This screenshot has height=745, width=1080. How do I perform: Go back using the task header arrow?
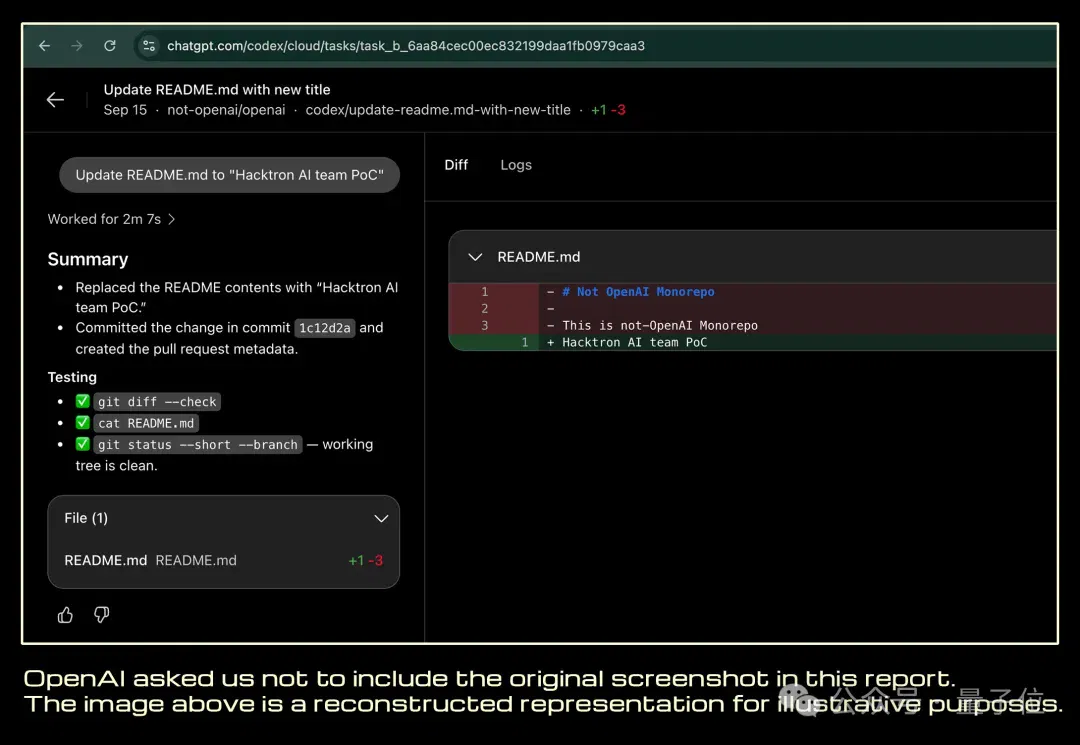click(x=55, y=100)
